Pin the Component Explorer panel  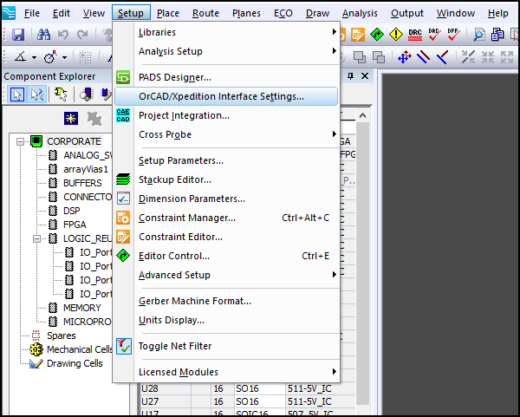pos(350,76)
